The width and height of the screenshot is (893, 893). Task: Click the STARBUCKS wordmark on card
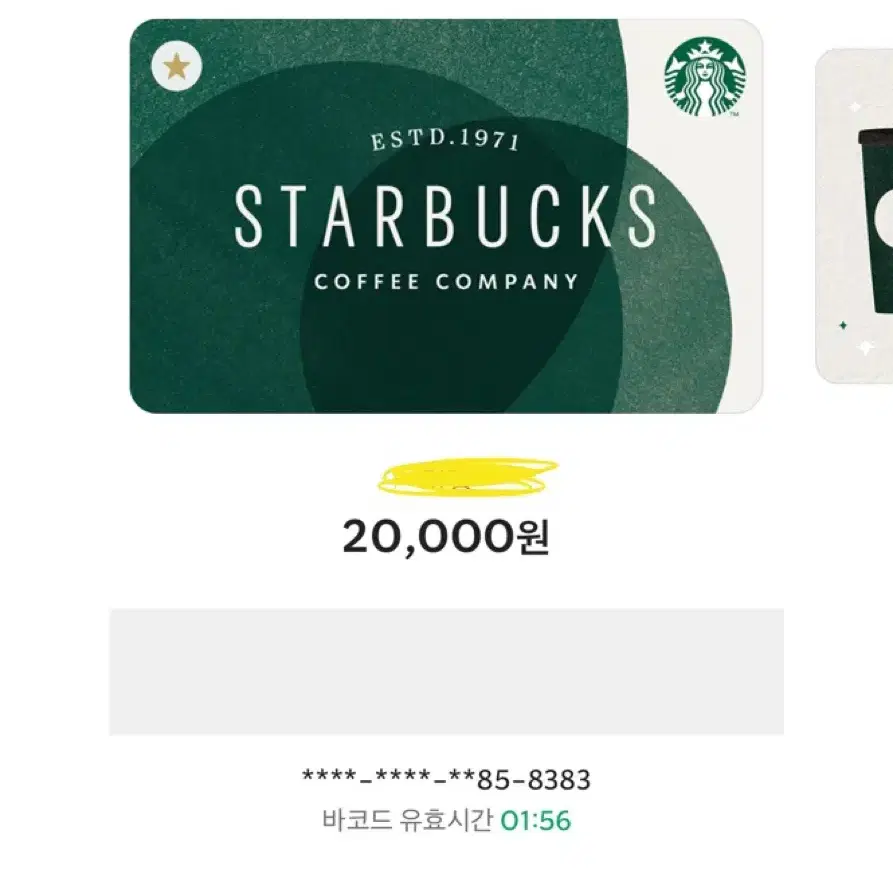point(445,217)
